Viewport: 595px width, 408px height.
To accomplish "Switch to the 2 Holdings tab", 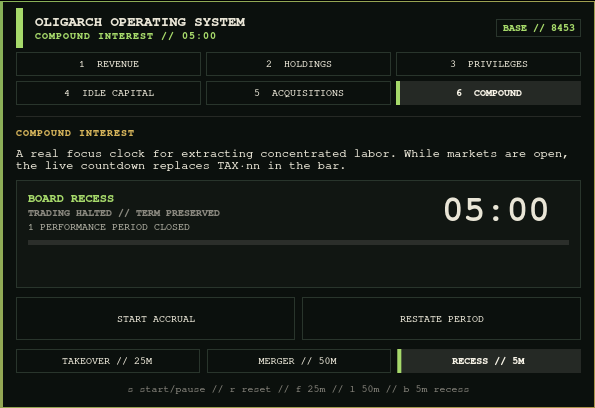I will [x=298, y=64].
